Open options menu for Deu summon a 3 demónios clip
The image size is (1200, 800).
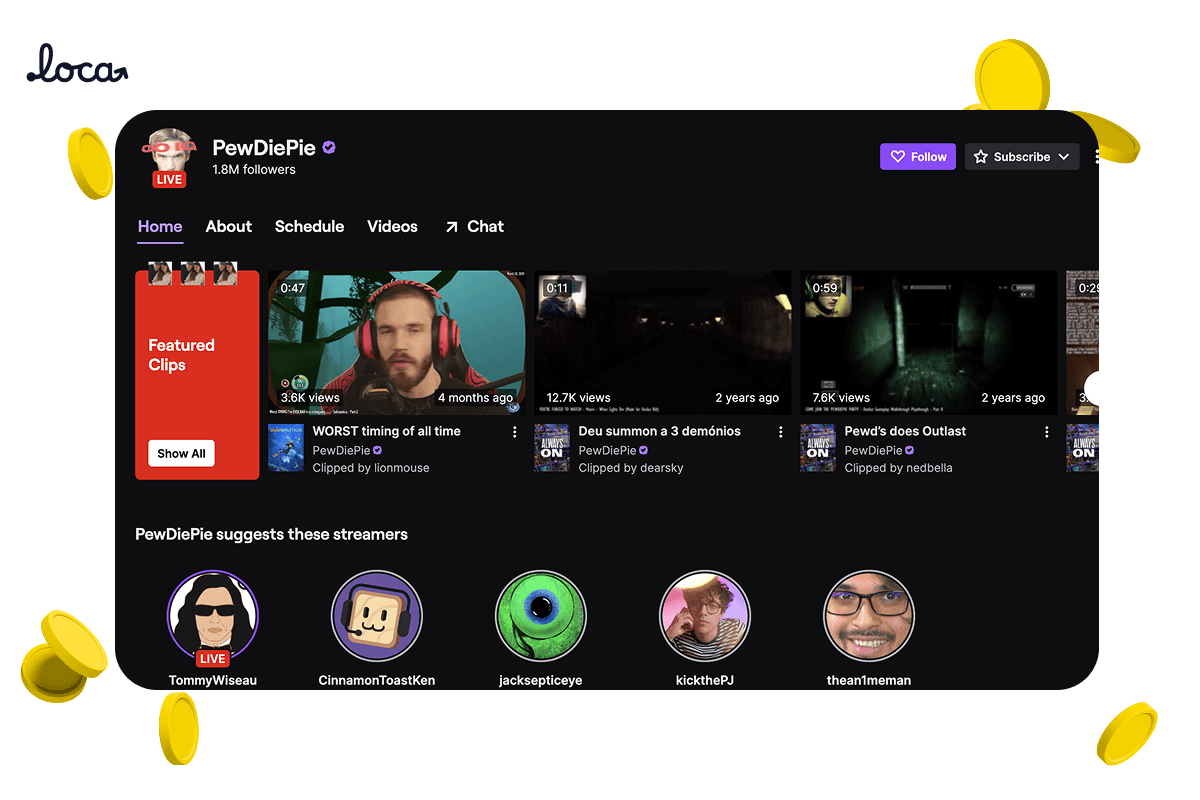click(781, 432)
